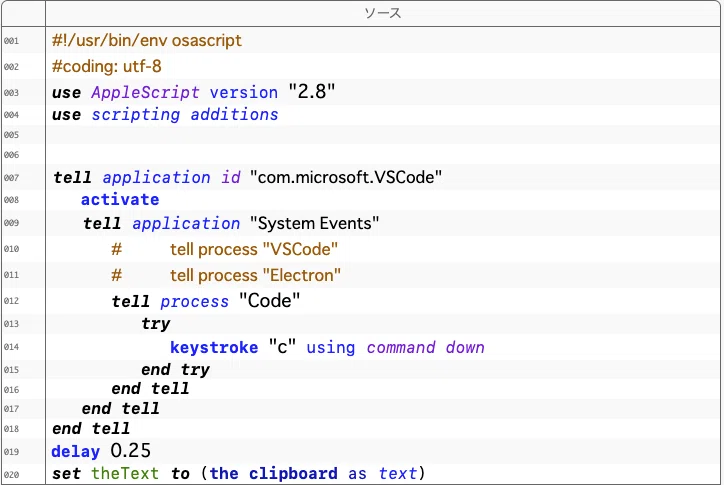Click the commented line tell process "VSCode"
The image size is (724, 485).
tap(224, 249)
